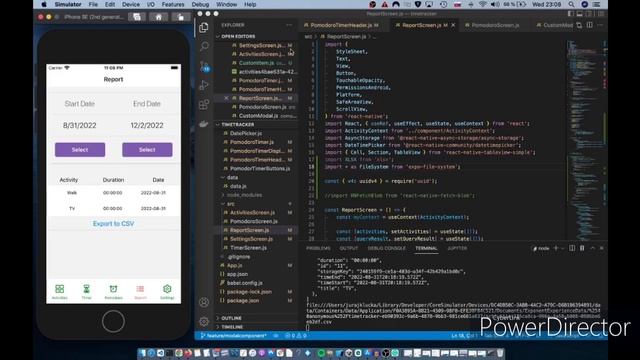Click the simulator screenshot toolbar button
Screen dimensions: 640x360
137,17
